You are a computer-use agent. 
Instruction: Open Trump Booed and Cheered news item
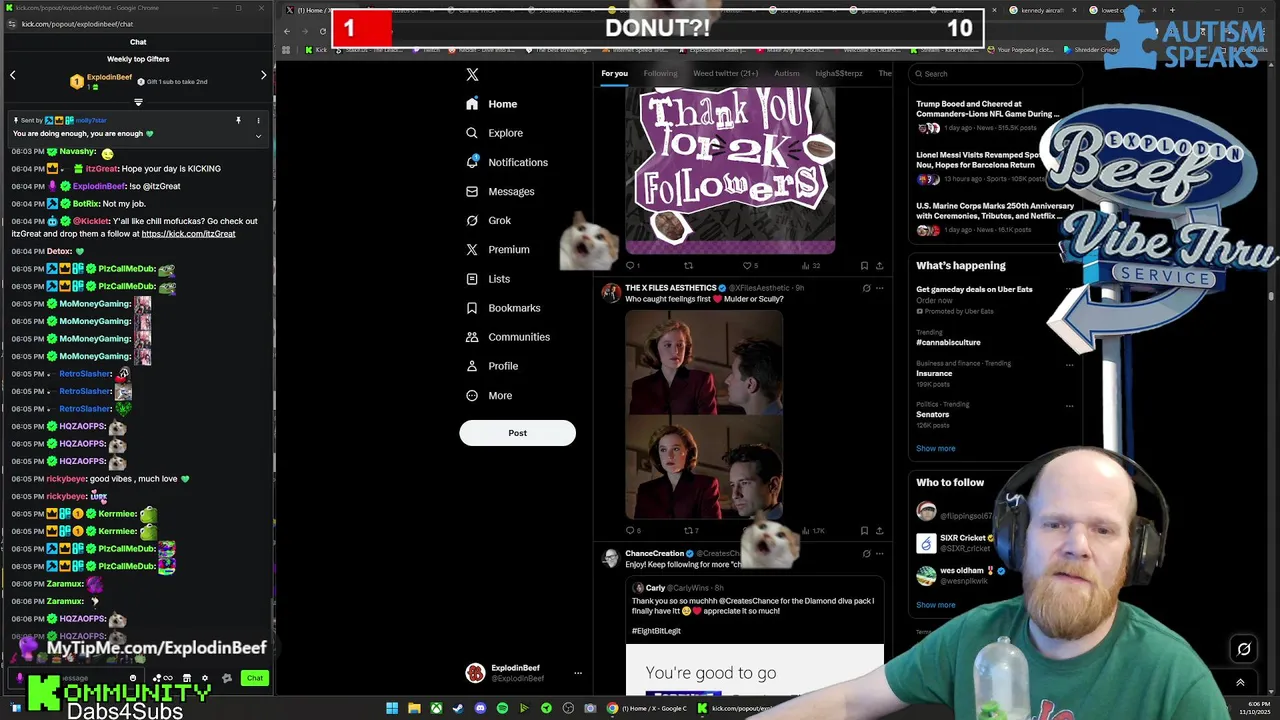[x=987, y=109]
